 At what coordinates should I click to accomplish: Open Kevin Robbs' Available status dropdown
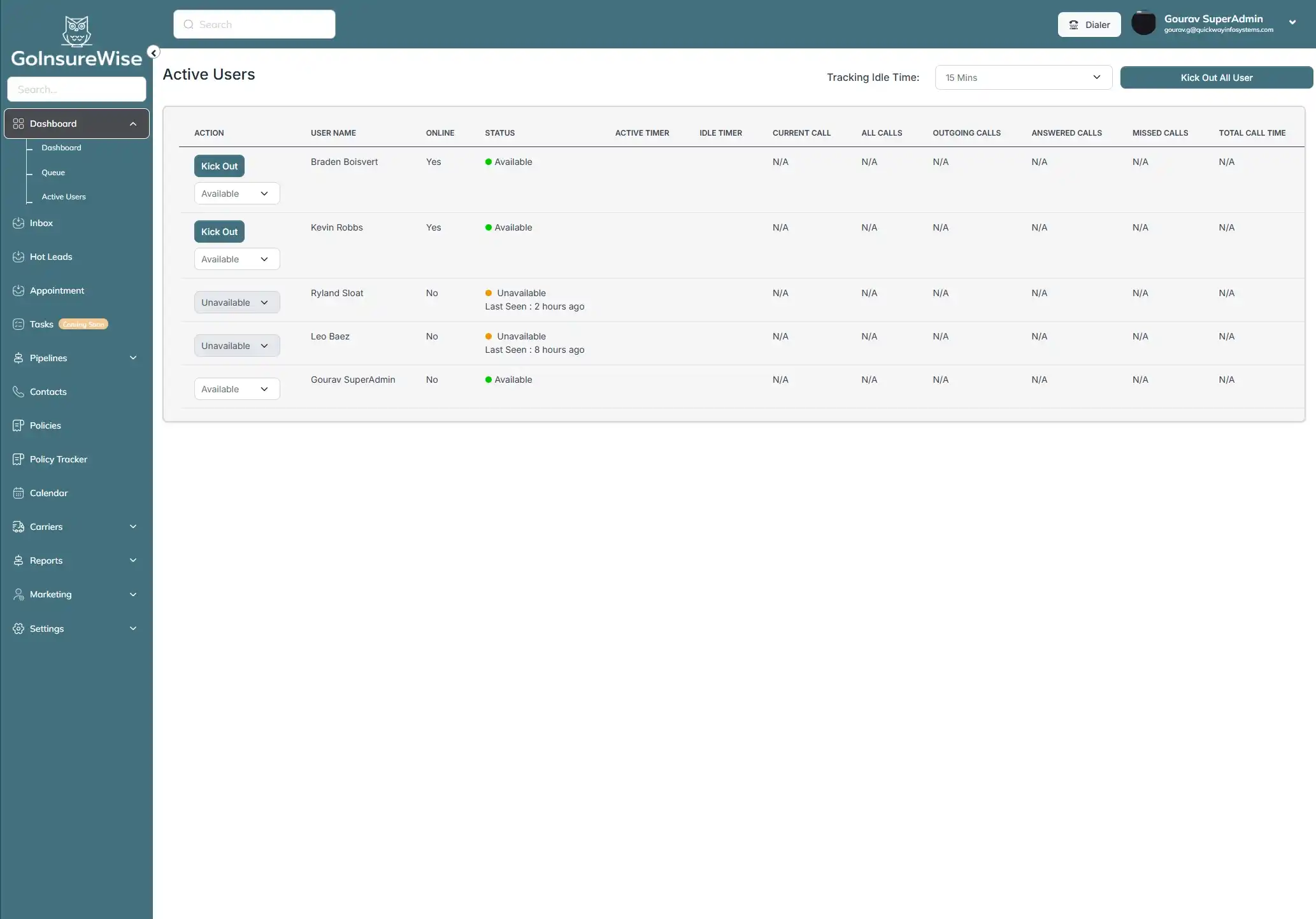[x=237, y=259]
